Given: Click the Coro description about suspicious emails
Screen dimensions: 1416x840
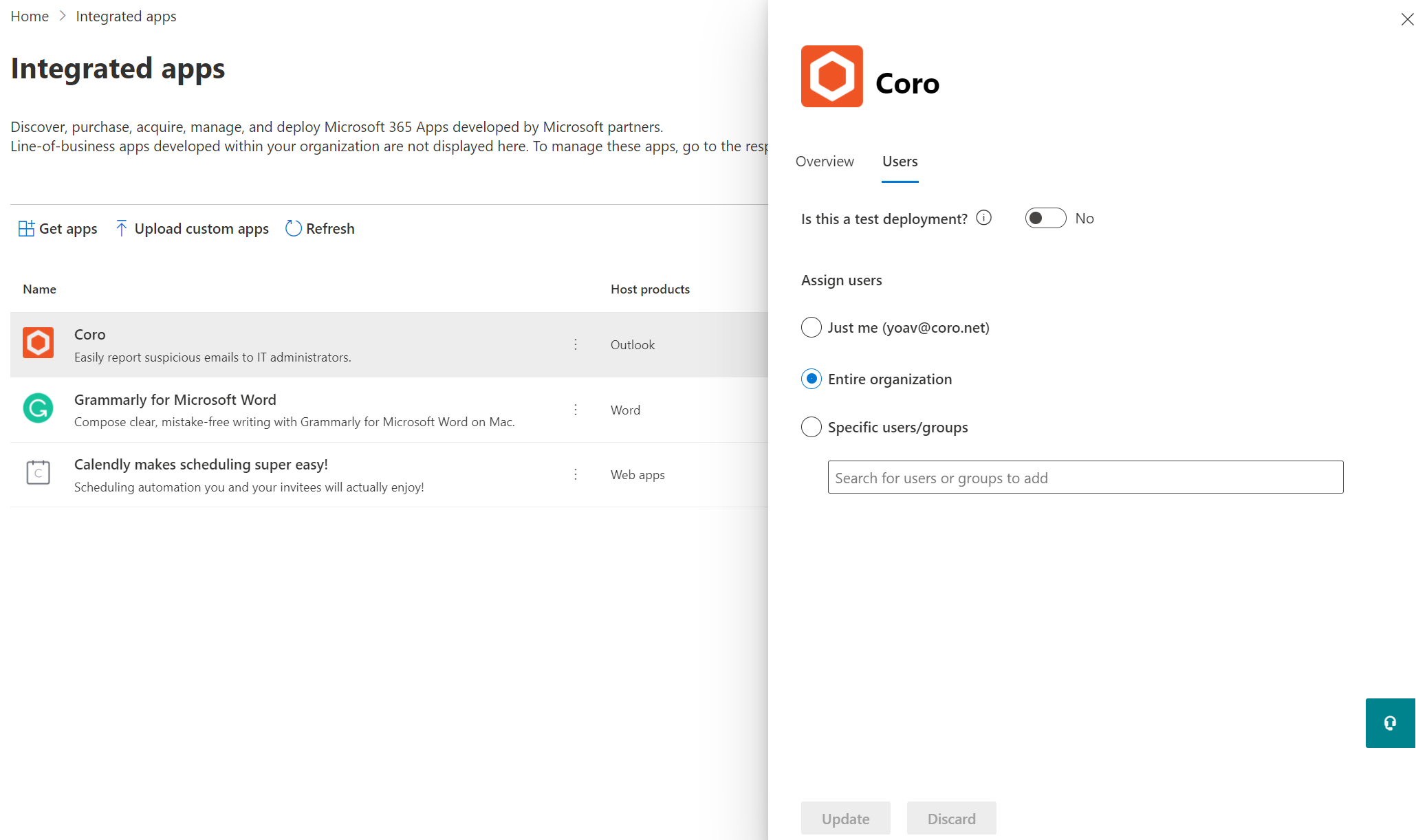Looking at the screenshot, I should (213, 357).
